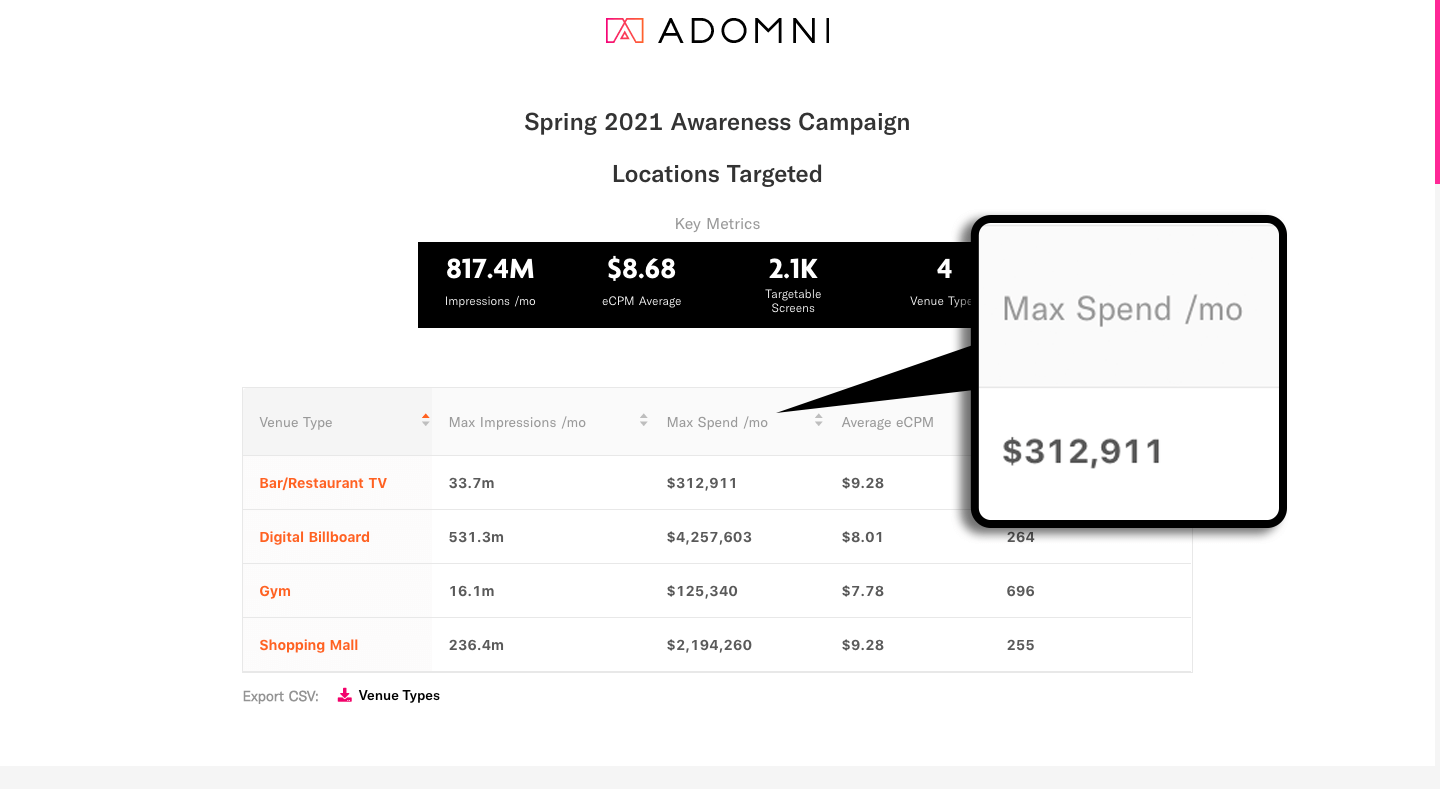Image resolution: width=1440 pixels, height=789 pixels.
Task: Select the Gym venue type link
Action: point(275,591)
